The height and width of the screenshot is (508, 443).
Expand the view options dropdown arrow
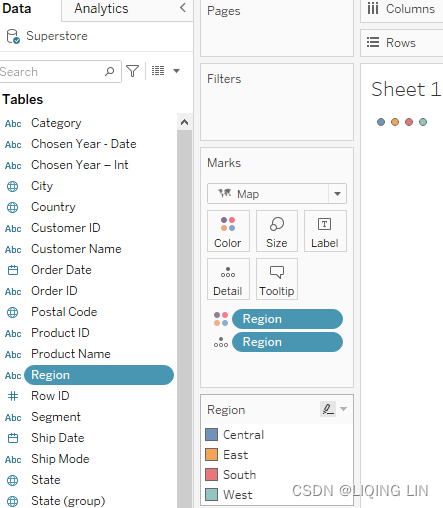(176, 71)
